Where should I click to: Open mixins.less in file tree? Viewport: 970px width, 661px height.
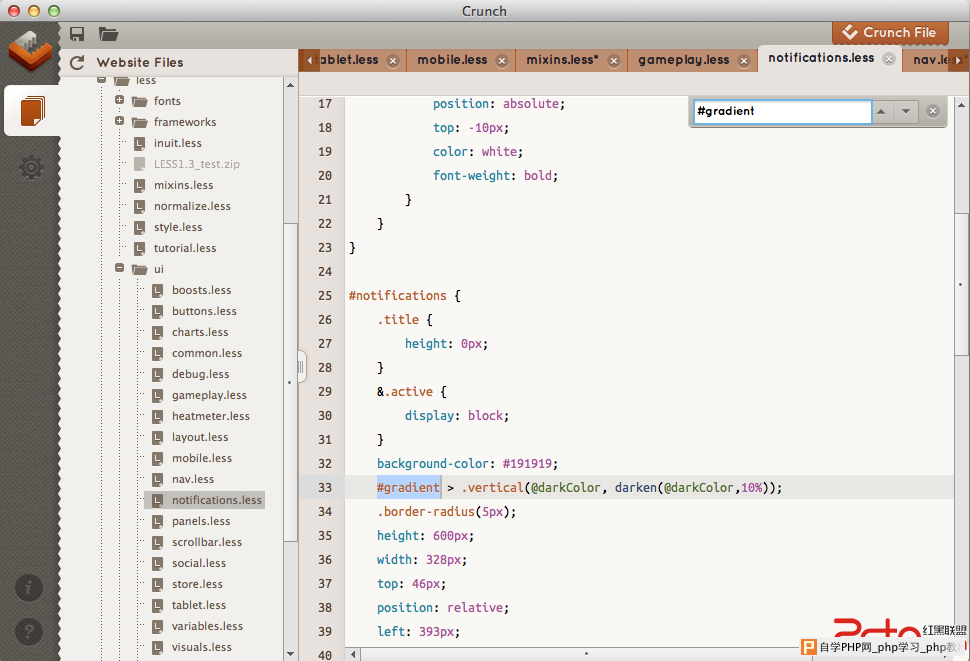point(183,186)
